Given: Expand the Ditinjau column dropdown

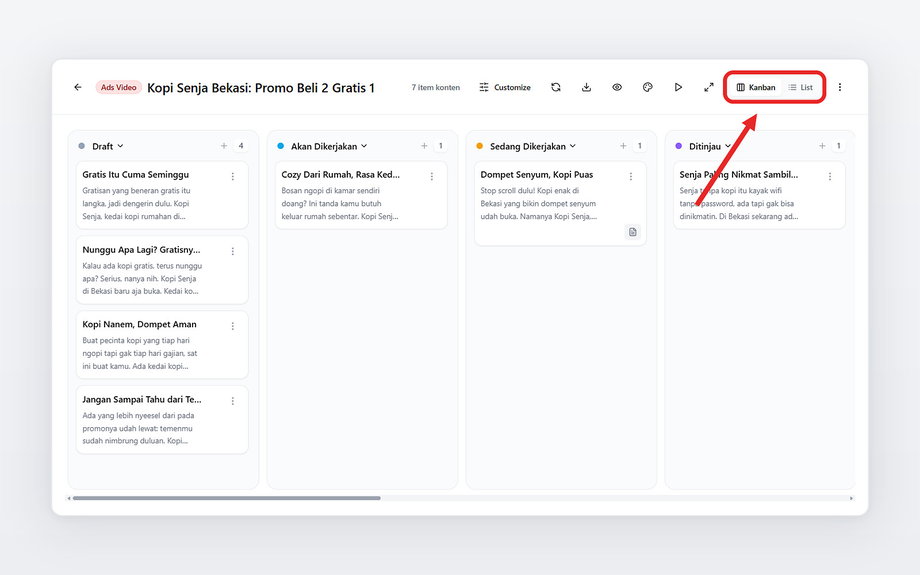Looking at the screenshot, I should 728,146.
